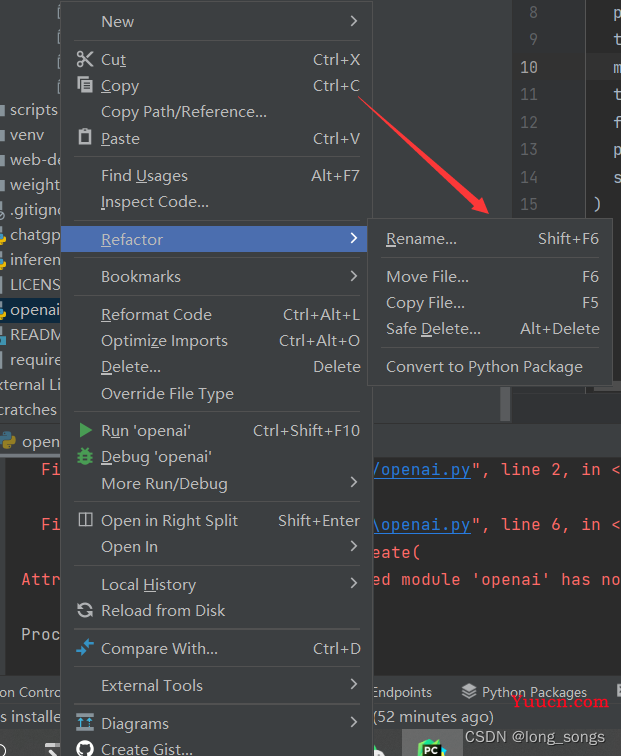The width and height of the screenshot is (621, 756).
Task: Click the Cut scissors icon
Action: point(85,59)
